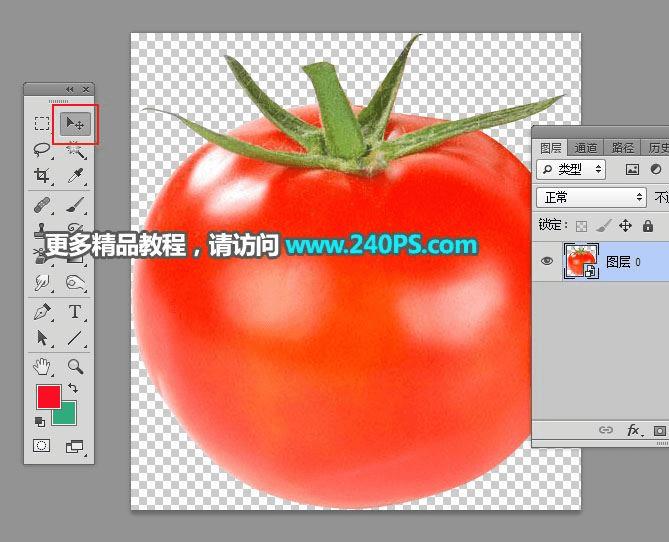Open the green background color picker

tap(68, 417)
